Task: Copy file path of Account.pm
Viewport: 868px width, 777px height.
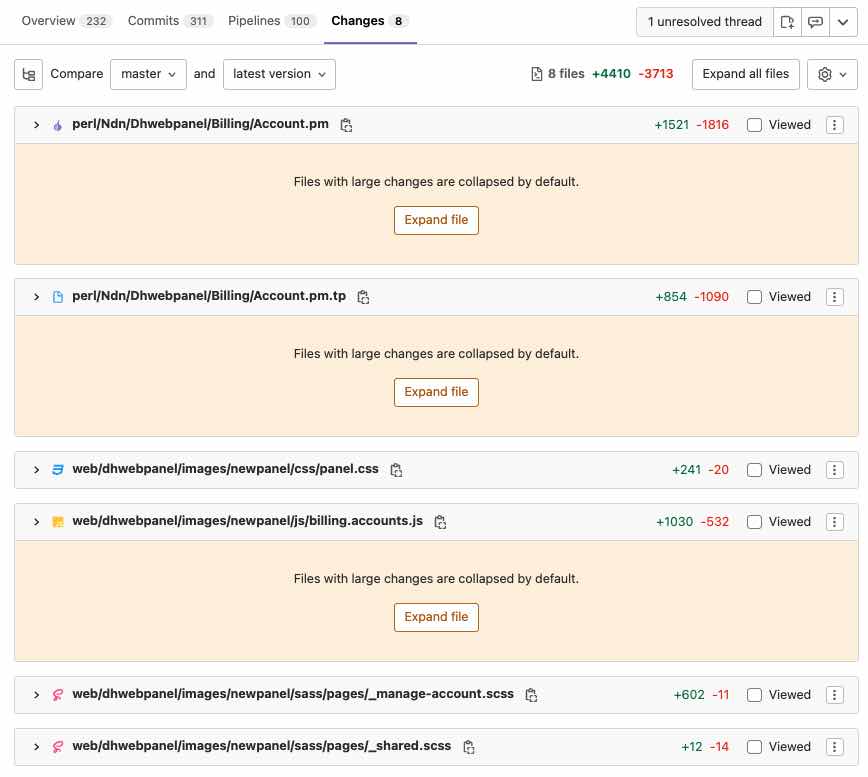Action: point(346,125)
